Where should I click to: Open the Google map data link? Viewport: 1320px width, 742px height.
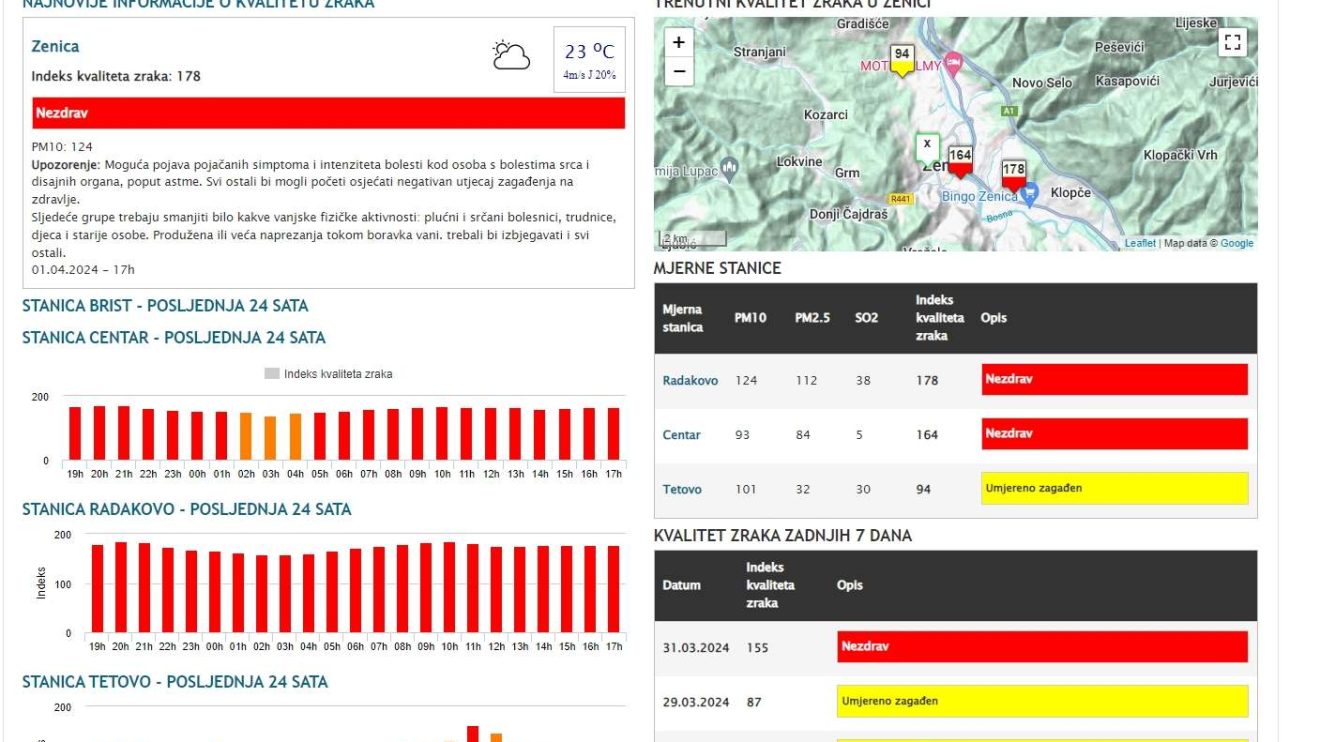[1236, 243]
